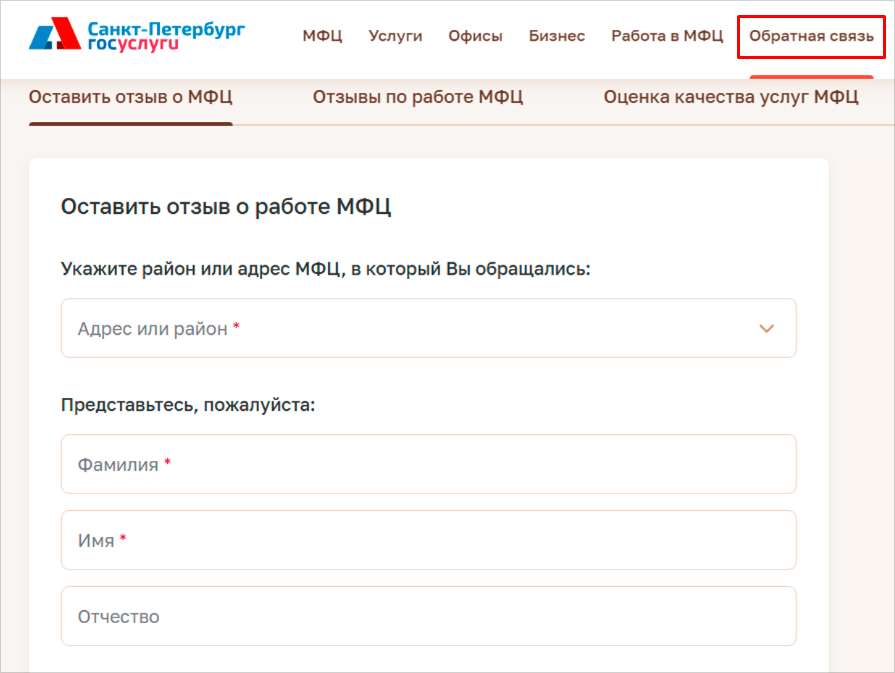
Task: Open the Оценка качества услуг МФЦ tab
Action: point(731,97)
